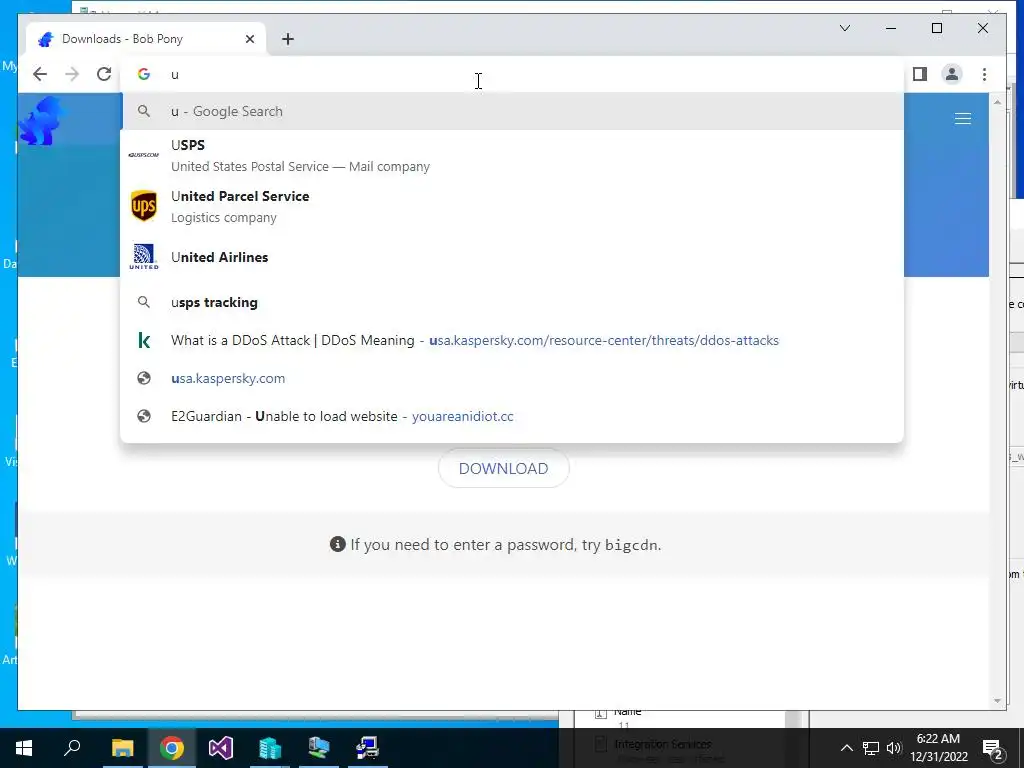Select the usa.kaspersky.com suggestion
1024x768 pixels.
click(x=513, y=378)
